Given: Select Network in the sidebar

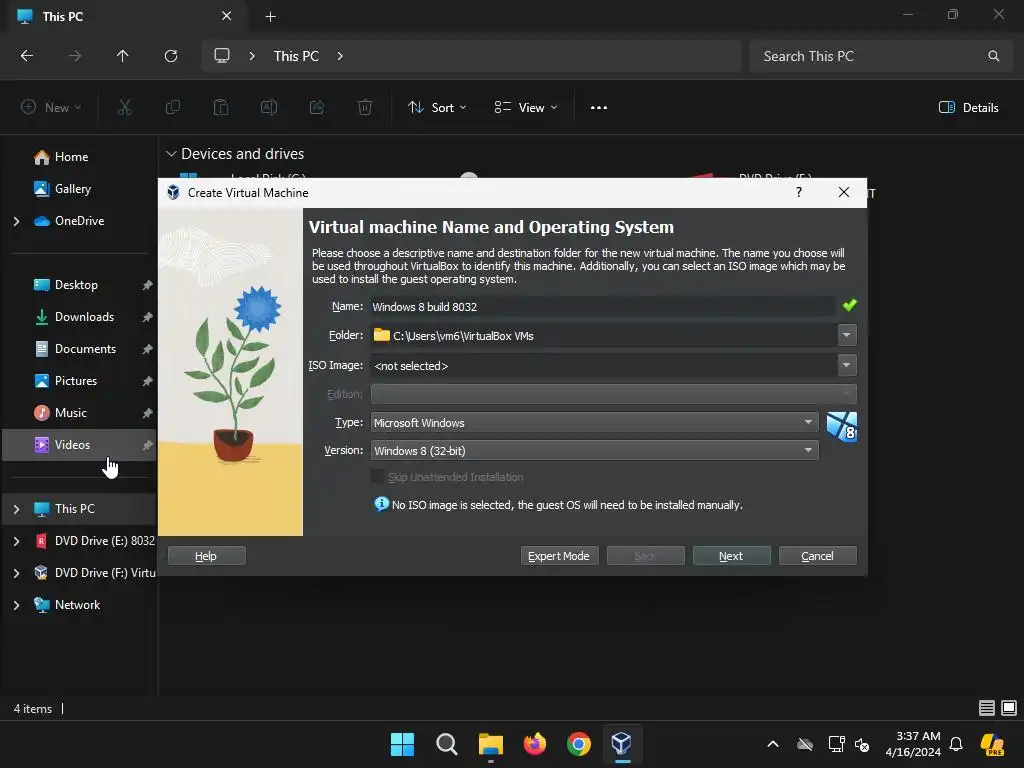Looking at the screenshot, I should click(x=77, y=605).
